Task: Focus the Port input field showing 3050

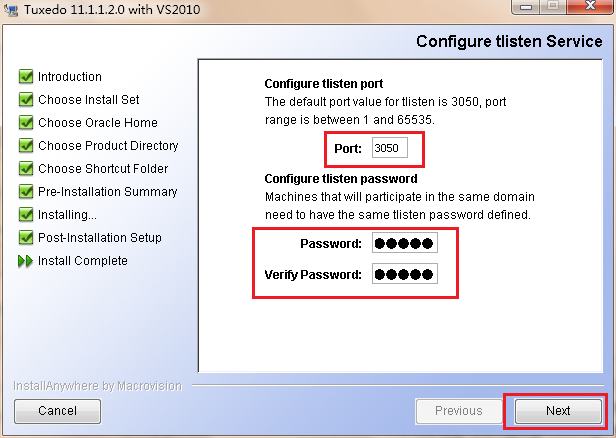Action: click(x=389, y=148)
